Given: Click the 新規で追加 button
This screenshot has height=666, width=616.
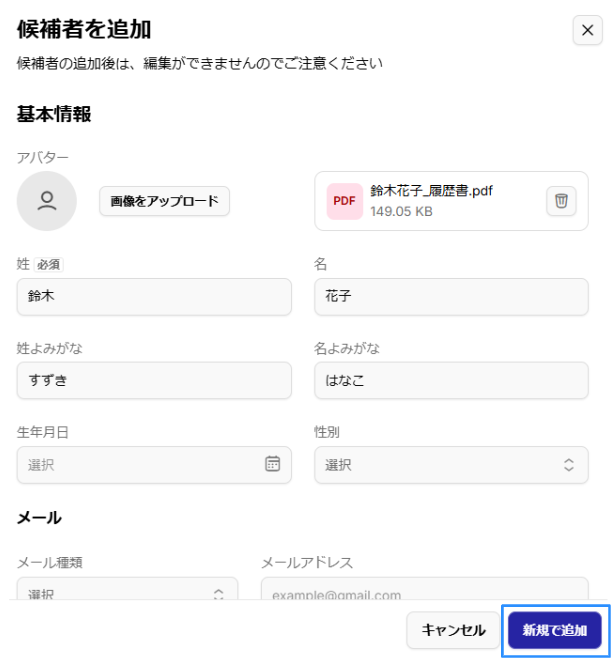Looking at the screenshot, I should [554, 630].
